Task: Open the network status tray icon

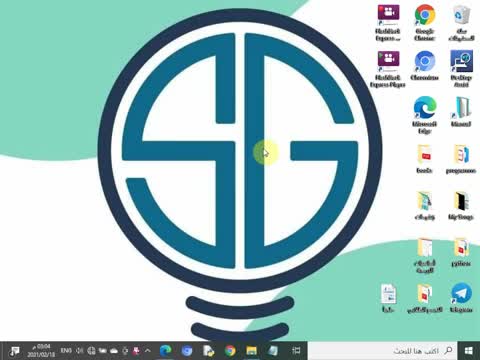Action: (91, 350)
